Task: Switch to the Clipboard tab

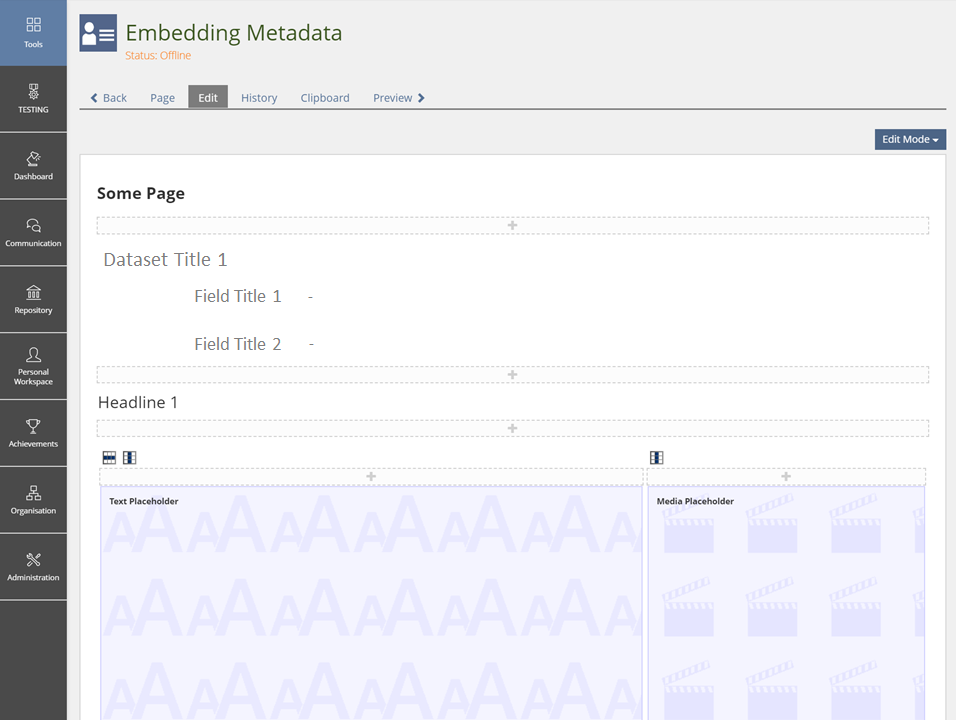Action: point(325,98)
